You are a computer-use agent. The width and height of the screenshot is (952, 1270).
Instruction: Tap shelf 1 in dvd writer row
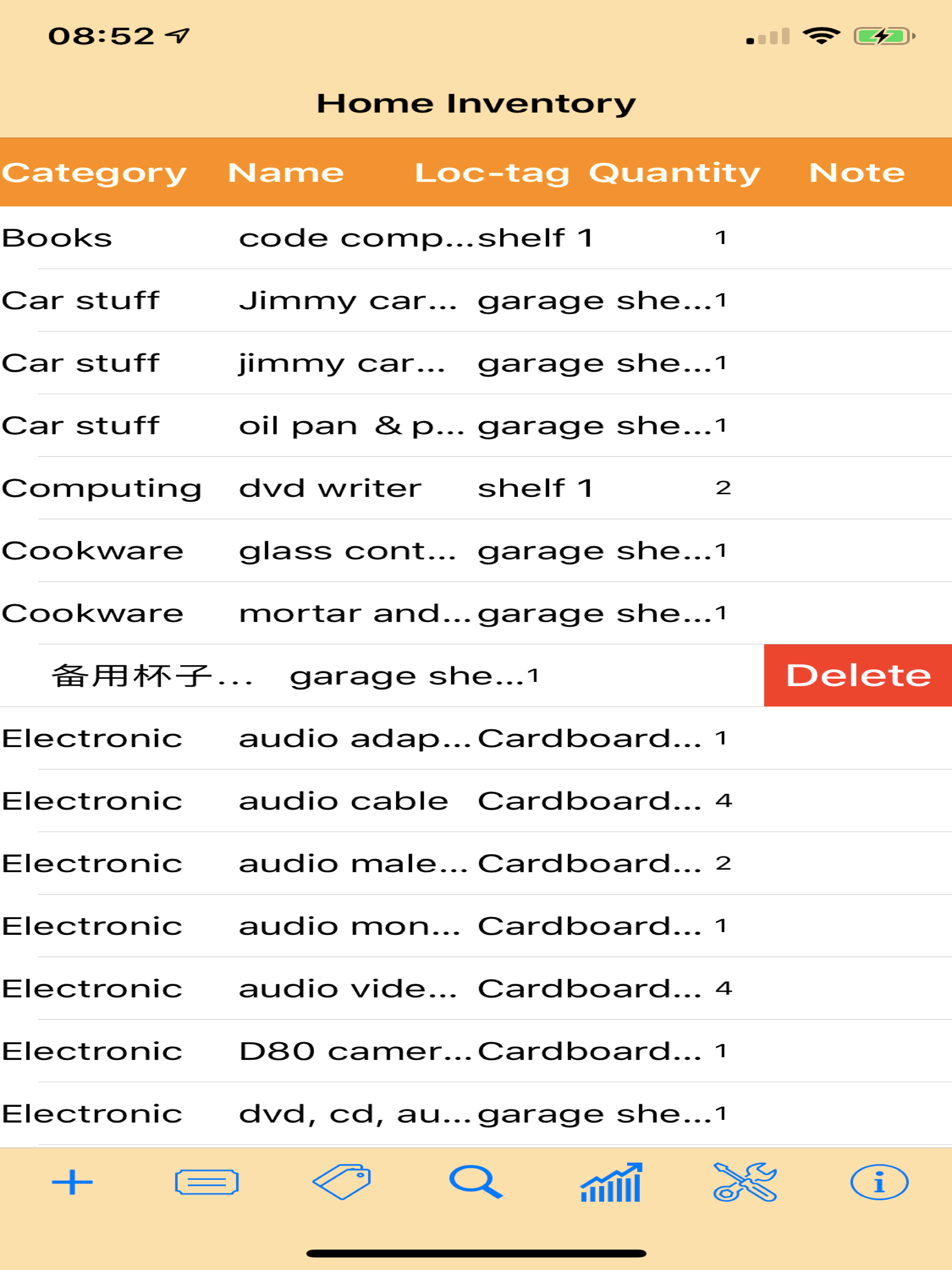535,488
